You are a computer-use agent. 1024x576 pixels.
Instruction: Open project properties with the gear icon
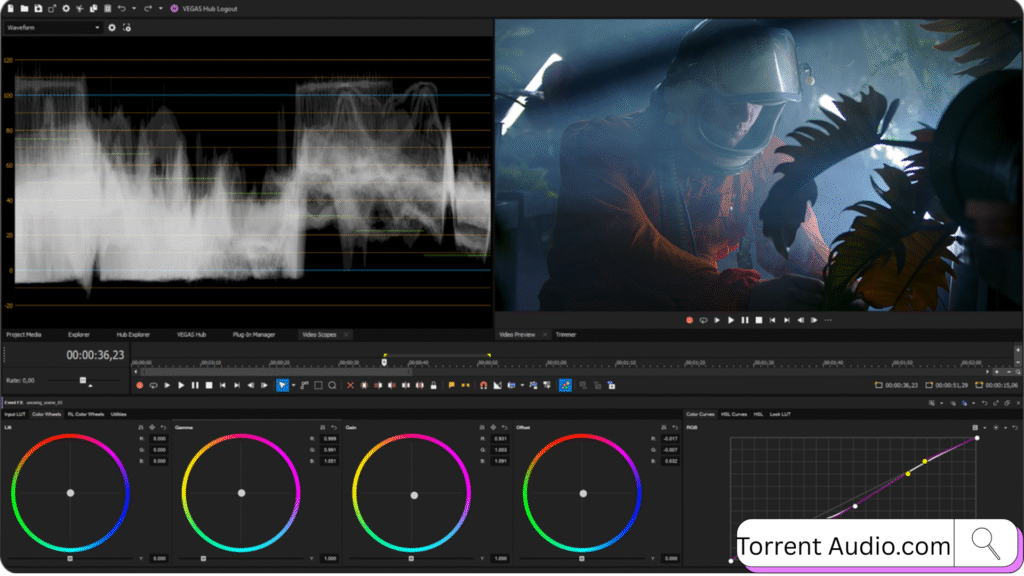(66, 8)
